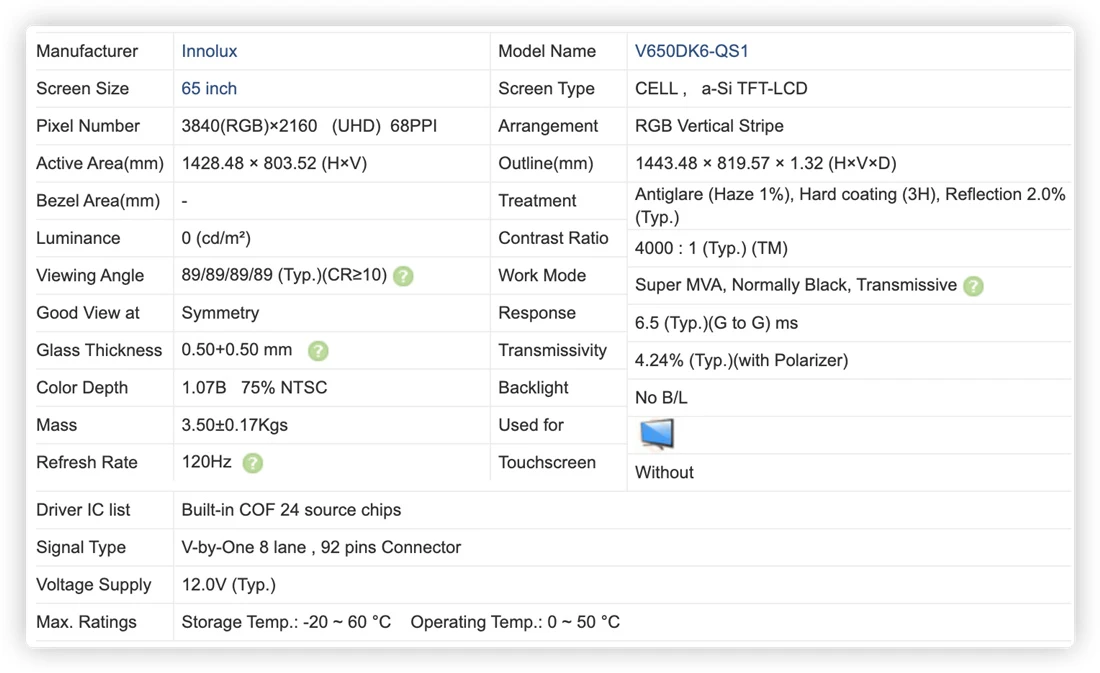Viewport: 1100px width, 673px height.
Task: Click the Signal Type label
Action: click(x=81, y=547)
